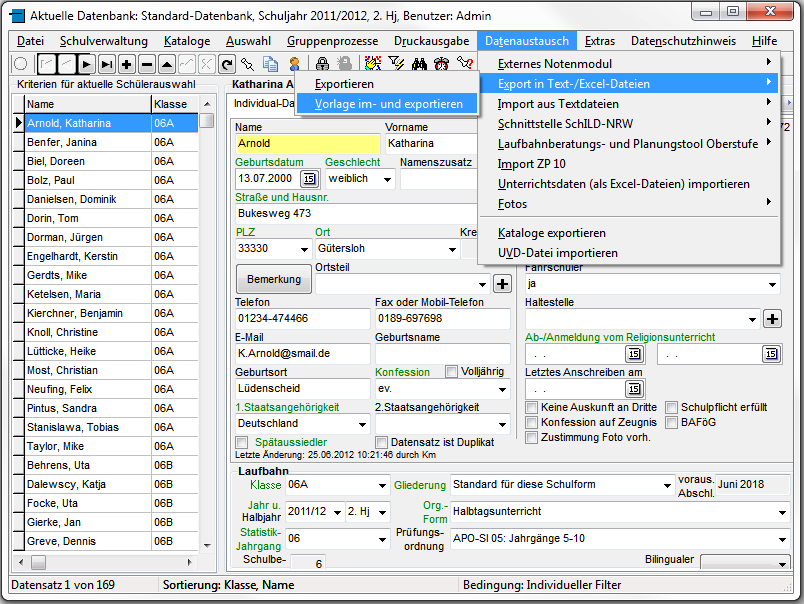Enable the Volljährig checkbox
This screenshot has height=604, width=804.
click(x=452, y=371)
